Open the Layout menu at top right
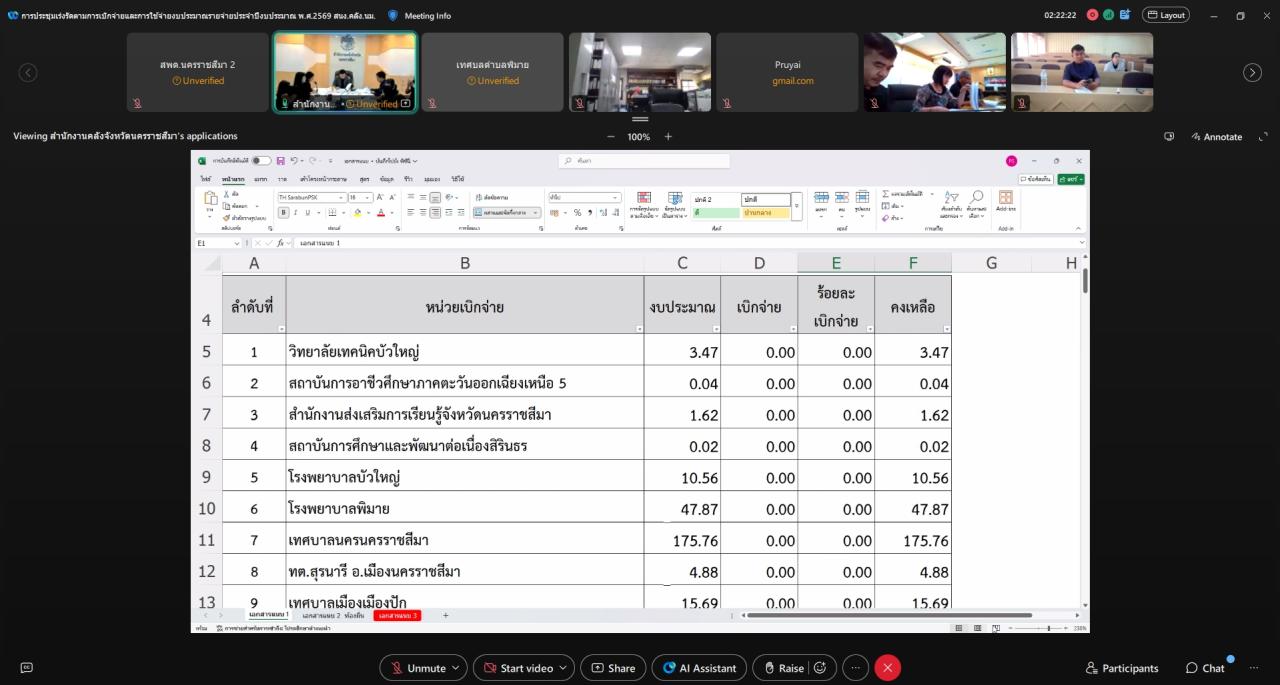 1166,15
